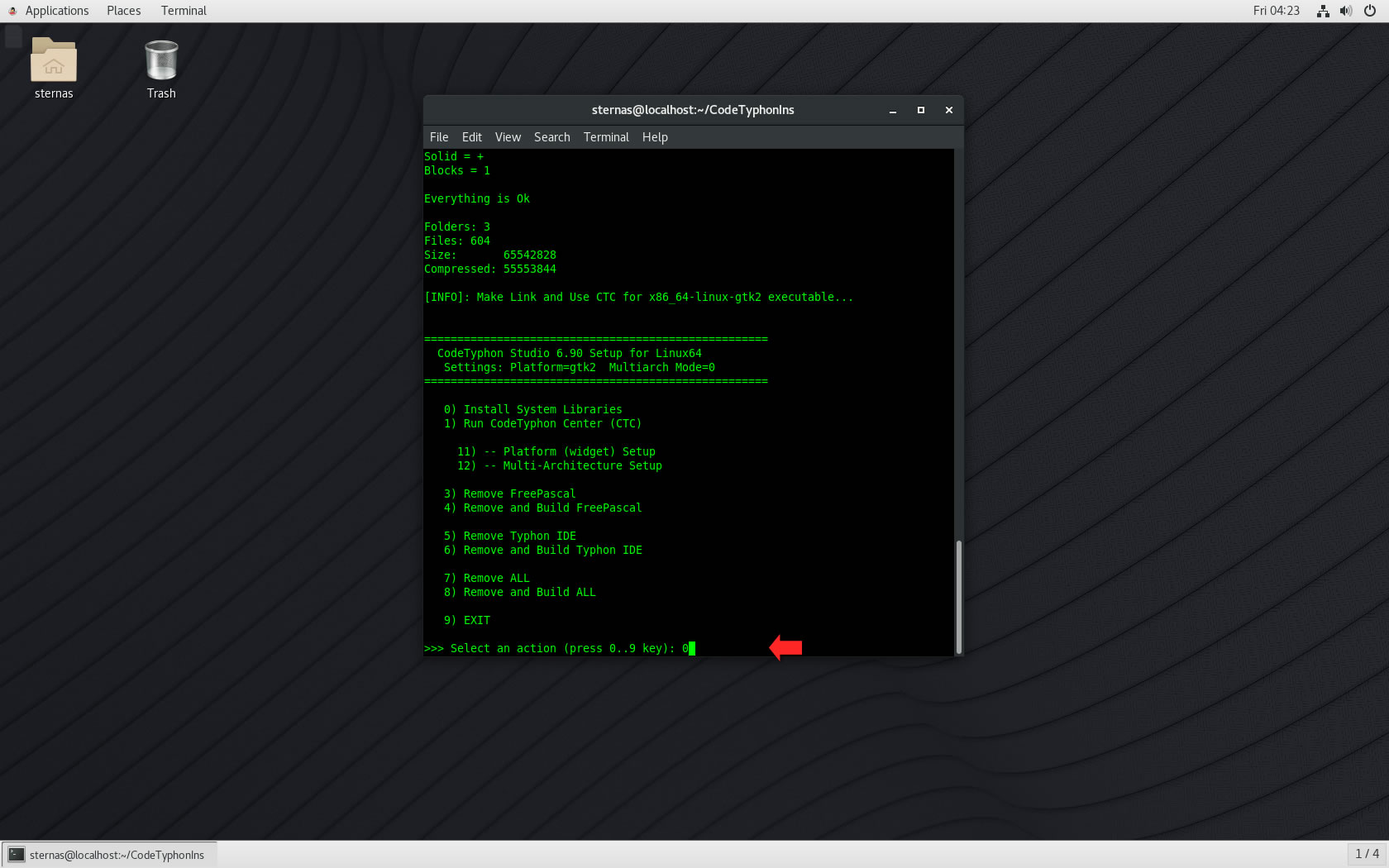
Task: Maximize the terminal window
Action: pos(921,110)
